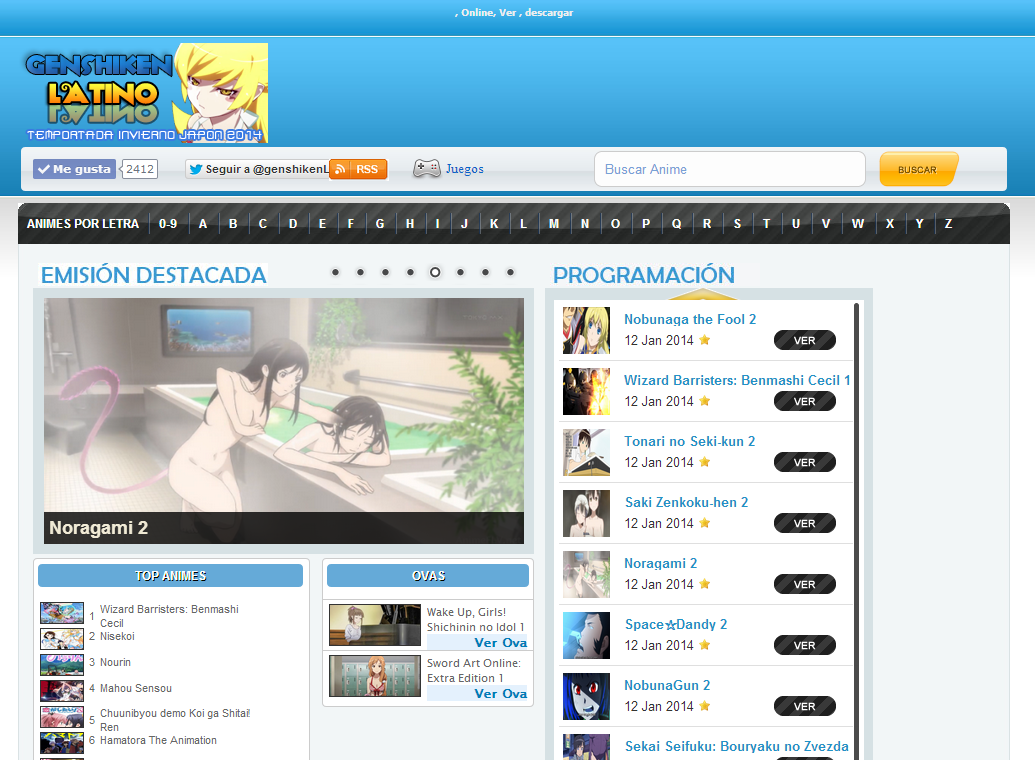Screen dimensions: 1035x760
Task: Select the seventh carousel slide dot
Action: pos(485,272)
